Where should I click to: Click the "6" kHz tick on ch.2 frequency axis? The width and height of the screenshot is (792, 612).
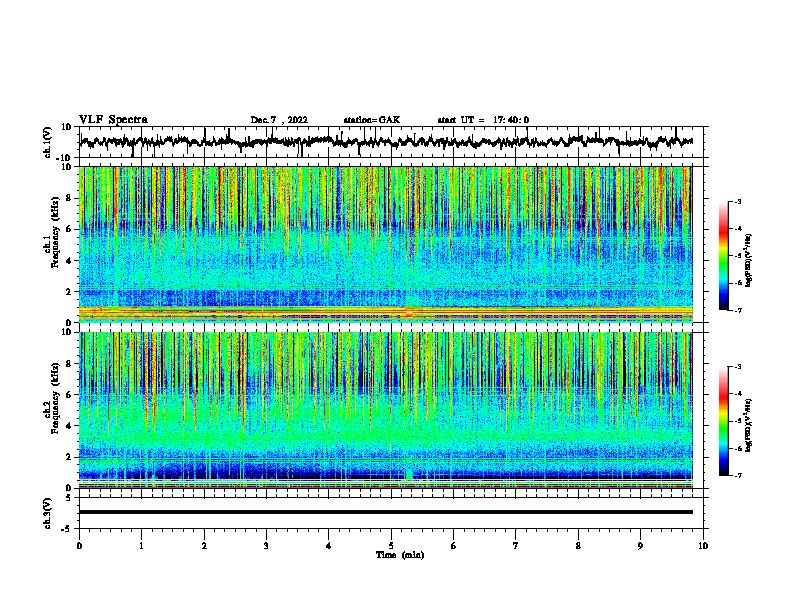coord(69,395)
